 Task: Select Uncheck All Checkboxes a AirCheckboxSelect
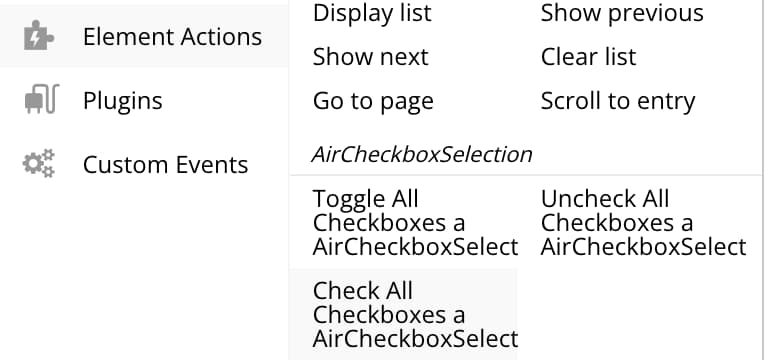644,223
